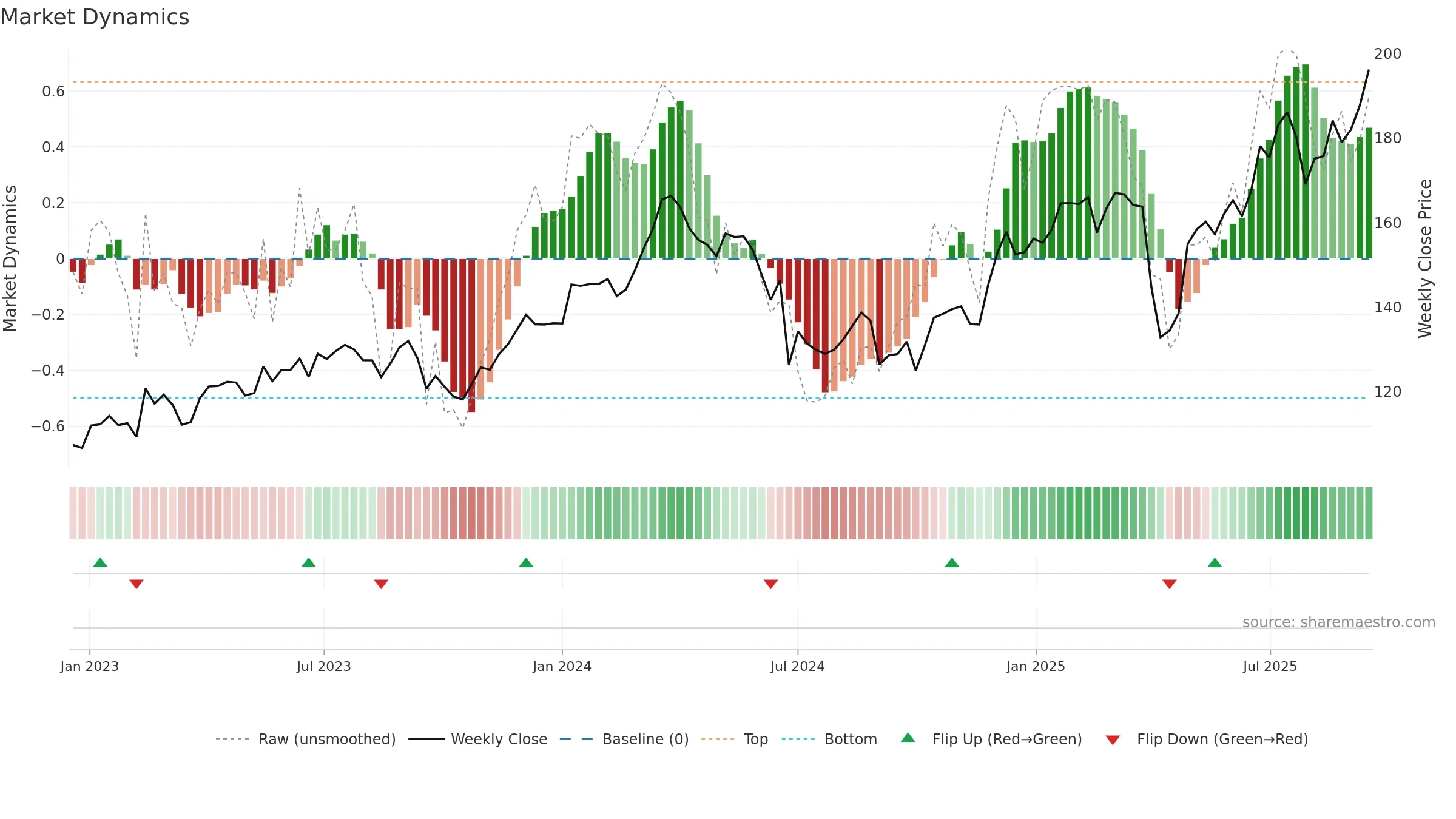Toggle the Weekly Close legend entry
Screen dimensions: 1456x819
tap(477, 739)
